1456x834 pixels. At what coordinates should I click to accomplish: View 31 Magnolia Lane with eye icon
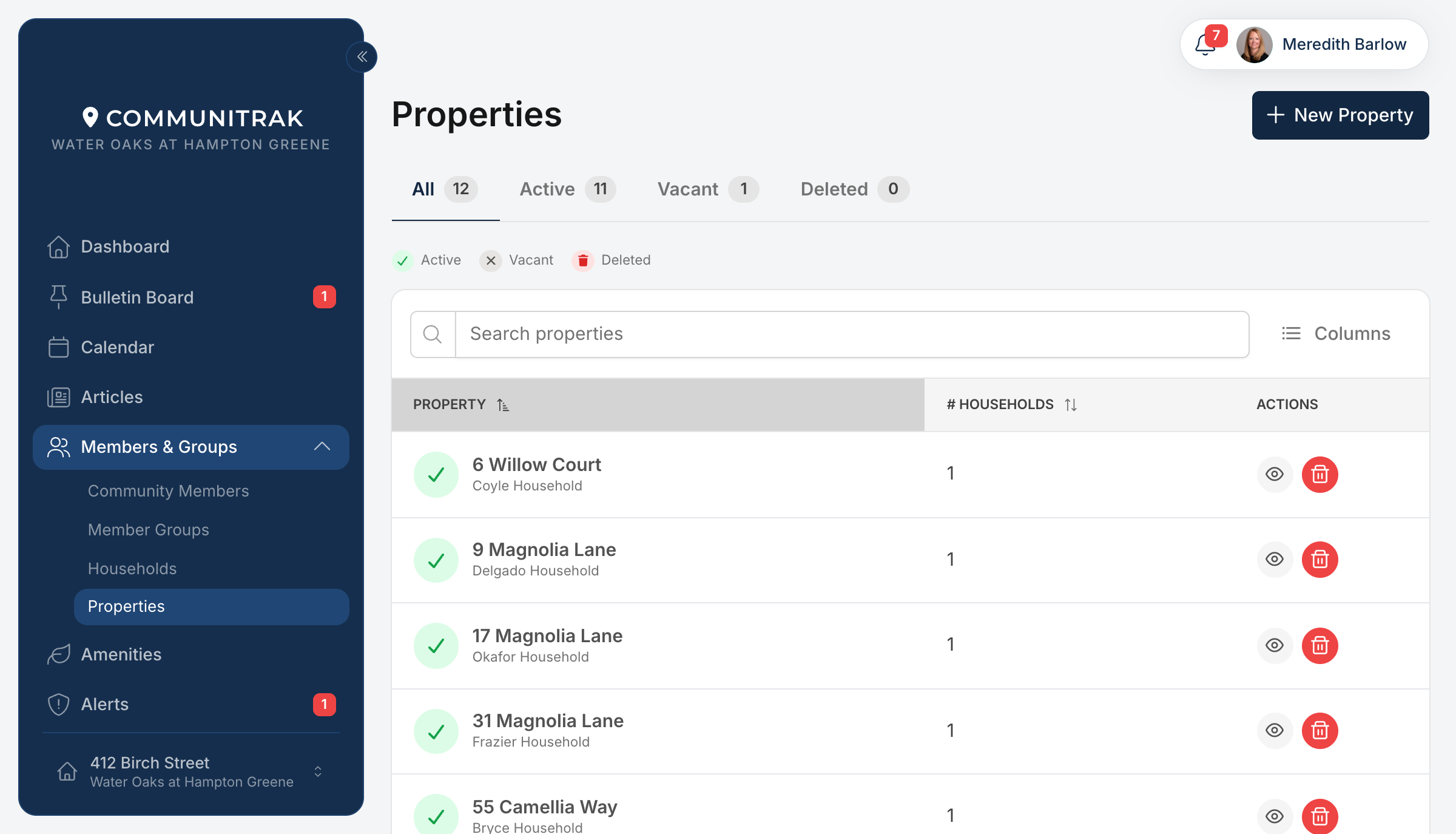point(1275,730)
